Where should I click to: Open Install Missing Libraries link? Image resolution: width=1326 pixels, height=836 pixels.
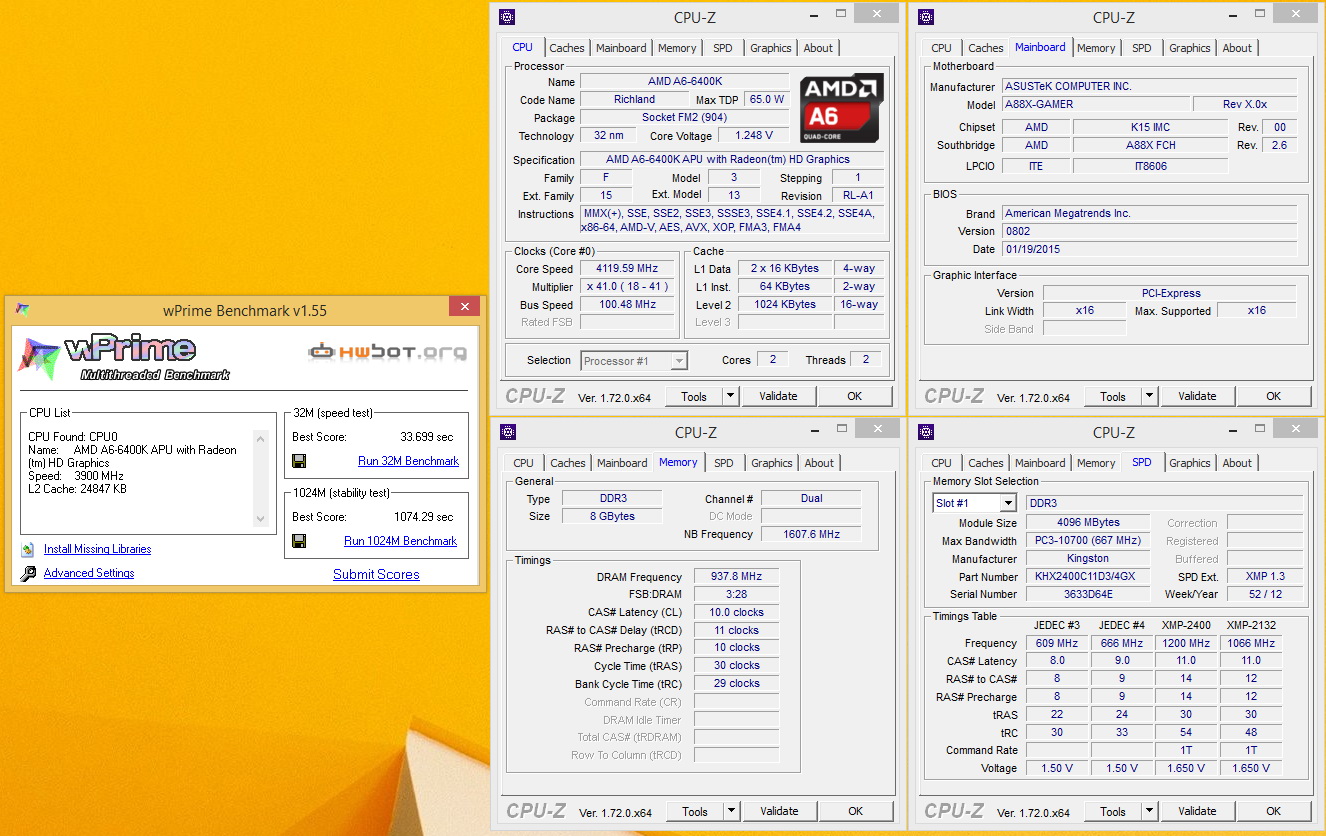[x=98, y=549]
